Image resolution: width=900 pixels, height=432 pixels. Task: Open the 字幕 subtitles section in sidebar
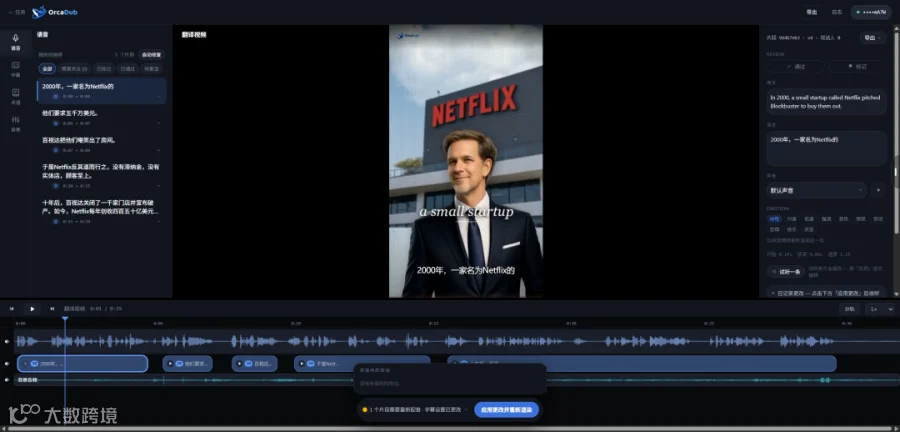[x=15, y=69]
